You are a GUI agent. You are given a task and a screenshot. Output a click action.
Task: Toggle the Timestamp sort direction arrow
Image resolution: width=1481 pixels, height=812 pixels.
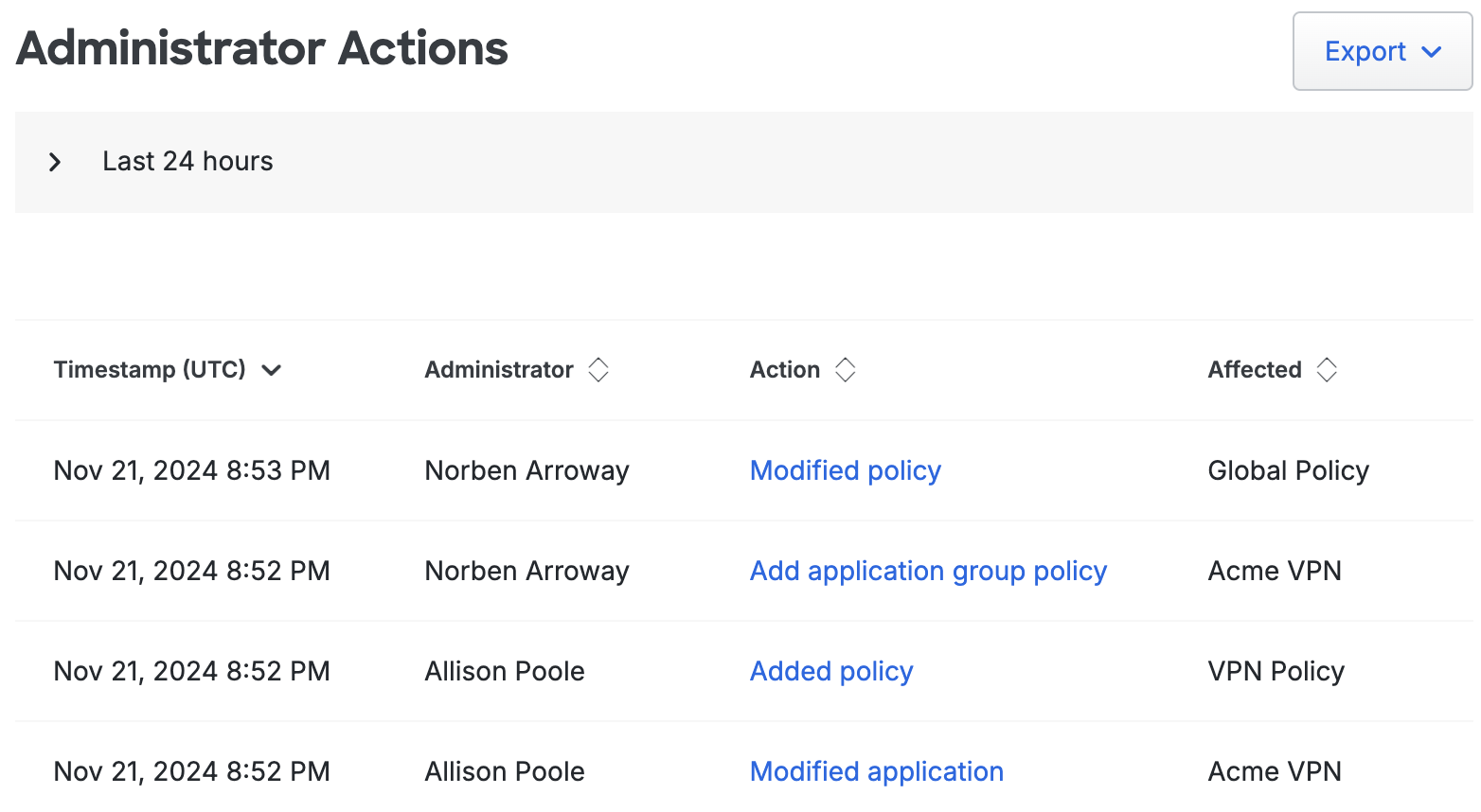click(271, 371)
